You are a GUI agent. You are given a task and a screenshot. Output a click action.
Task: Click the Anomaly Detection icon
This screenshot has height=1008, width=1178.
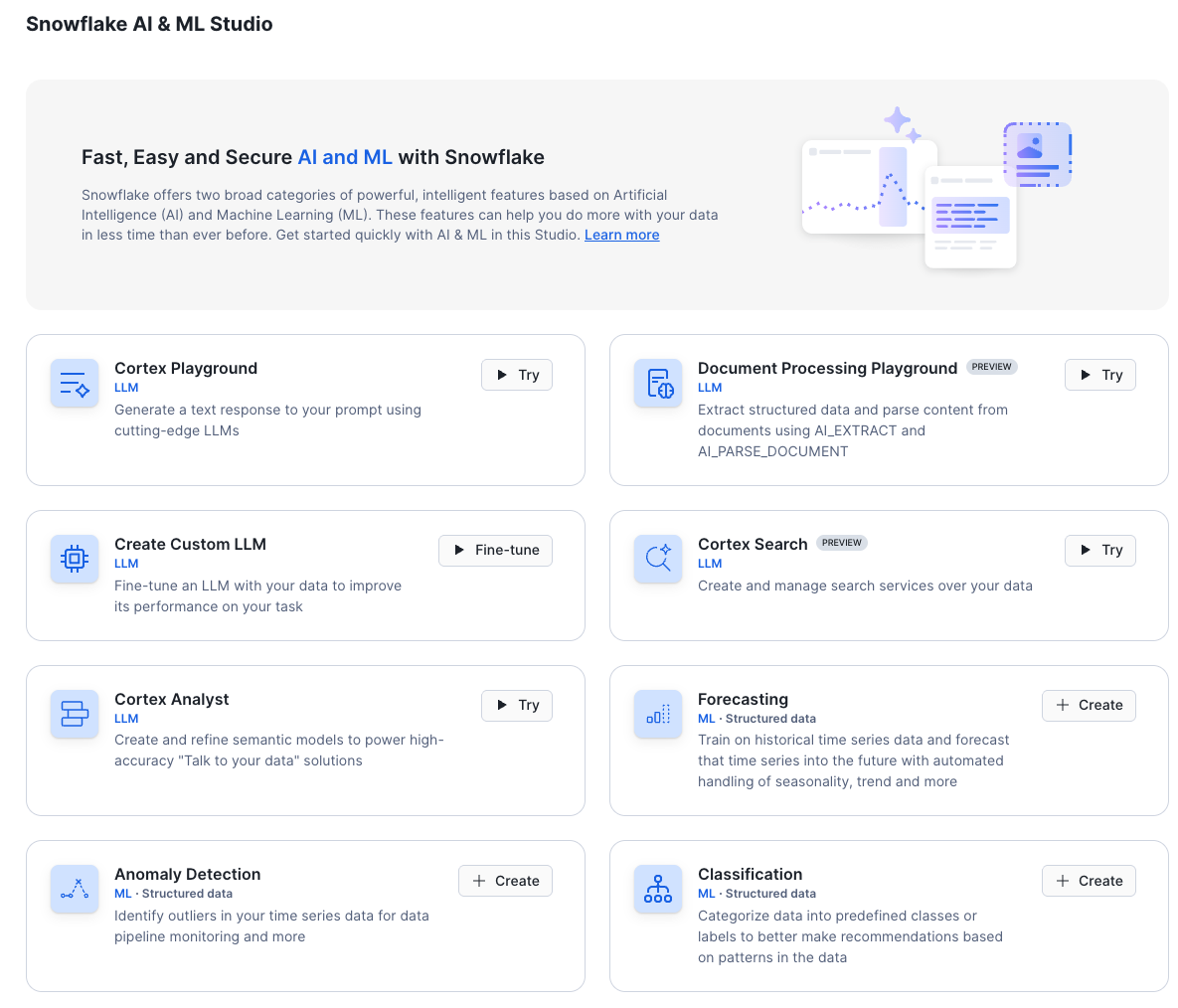tap(75, 890)
